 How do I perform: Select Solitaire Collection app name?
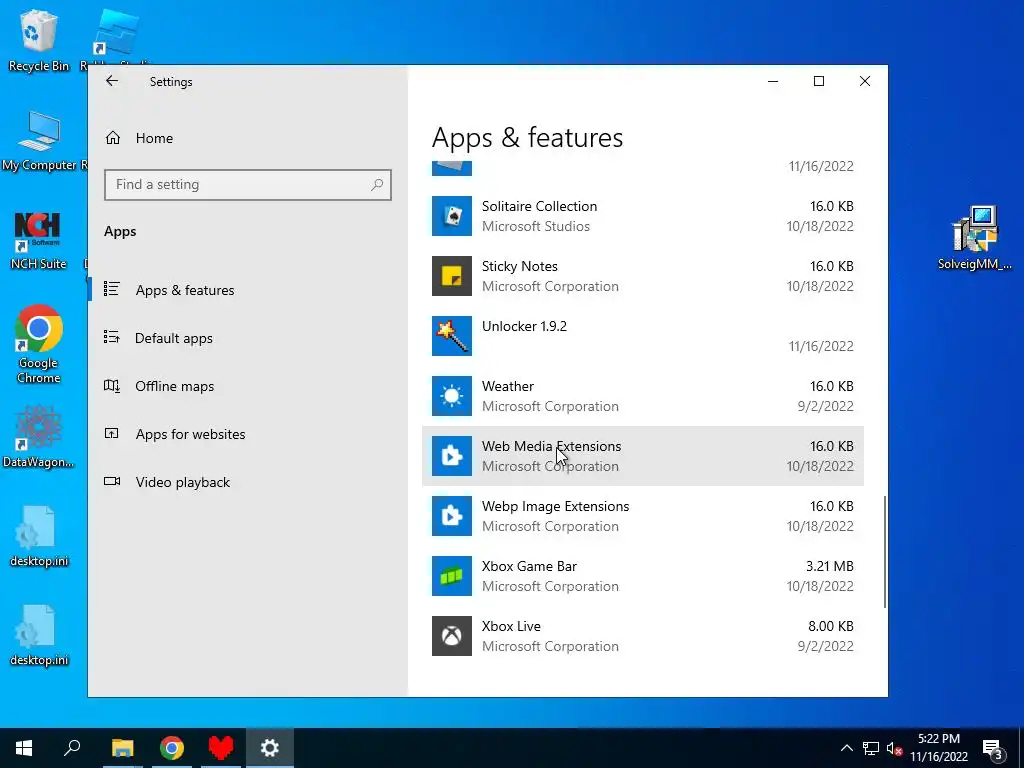[x=539, y=206]
